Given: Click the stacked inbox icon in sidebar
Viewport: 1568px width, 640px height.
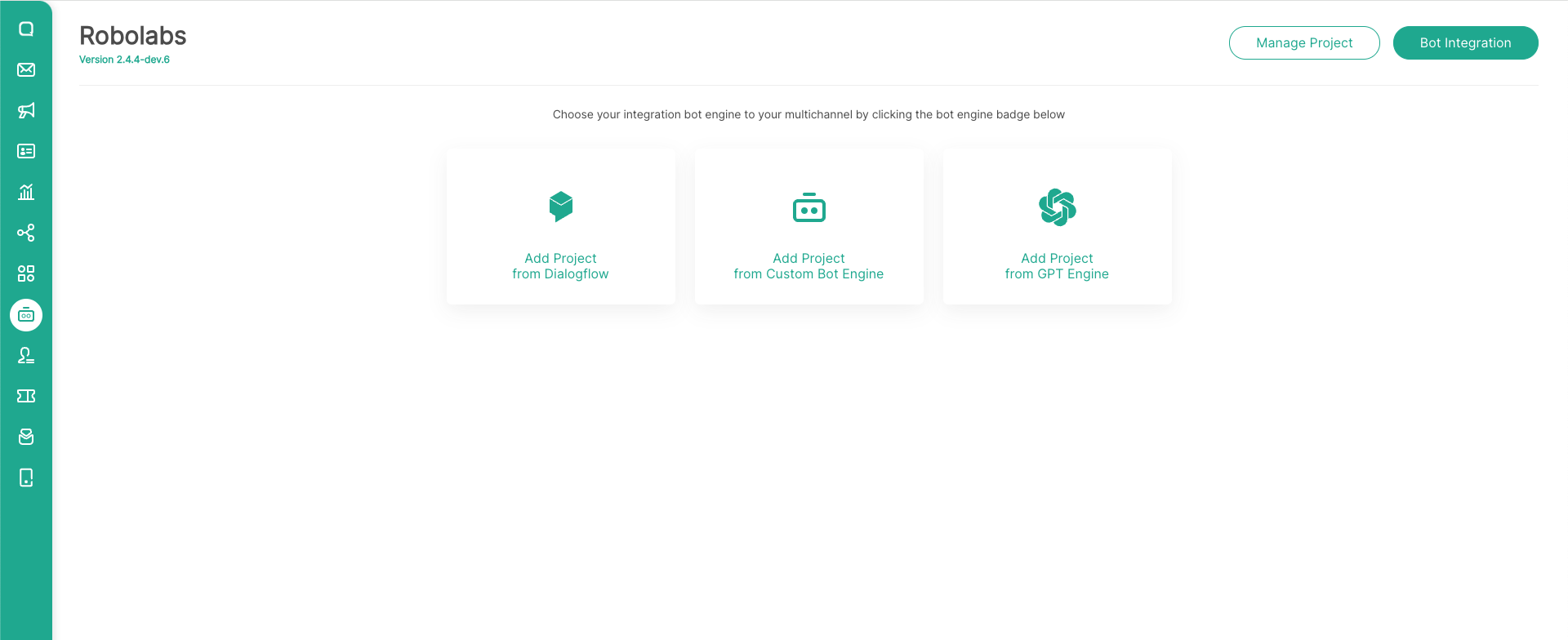Looking at the screenshot, I should 26,437.
